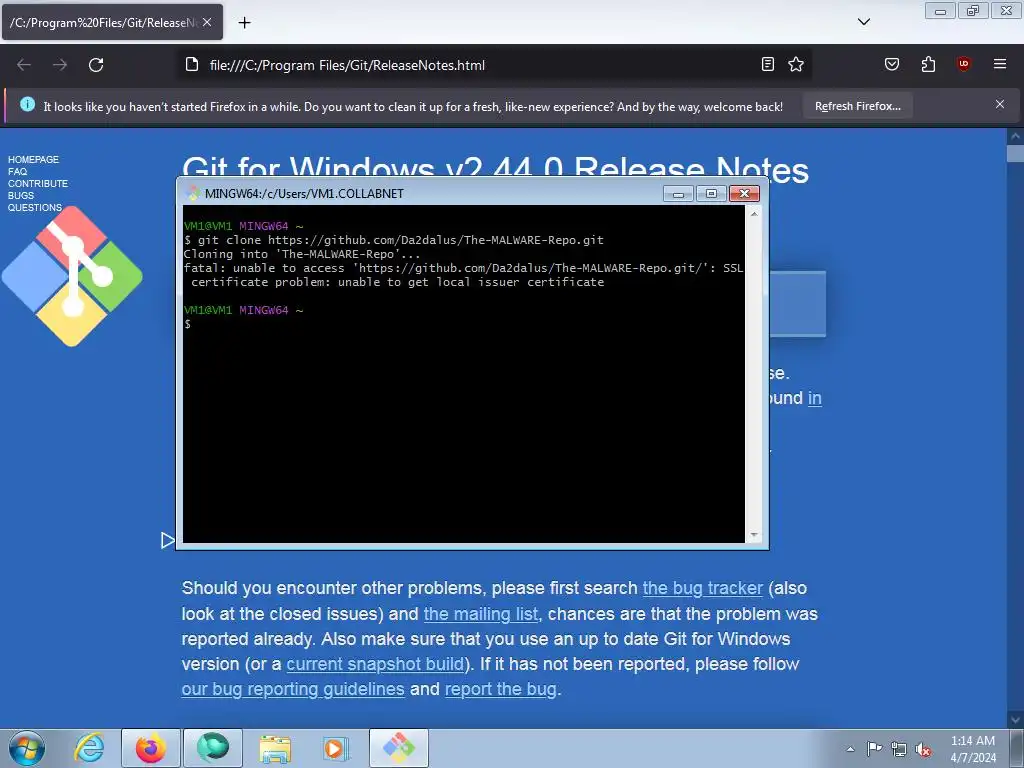Open Action Center flag icon
The height and width of the screenshot is (768, 1024).
[874, 749]
